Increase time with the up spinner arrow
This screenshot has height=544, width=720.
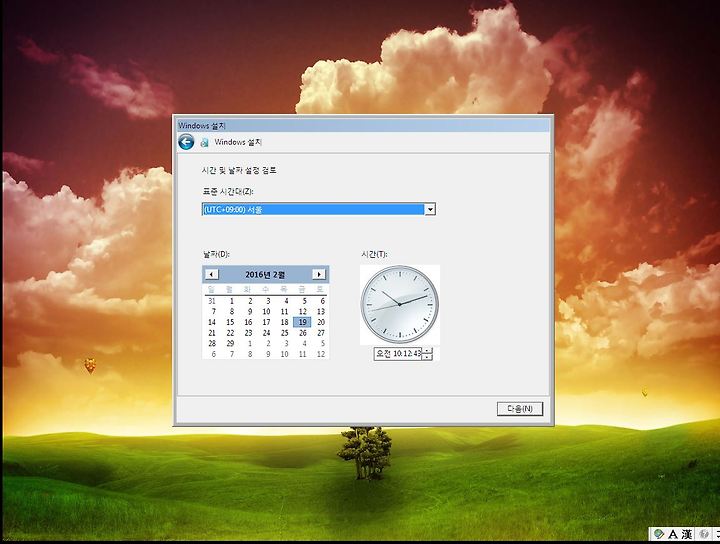click(x=427, y=351)
